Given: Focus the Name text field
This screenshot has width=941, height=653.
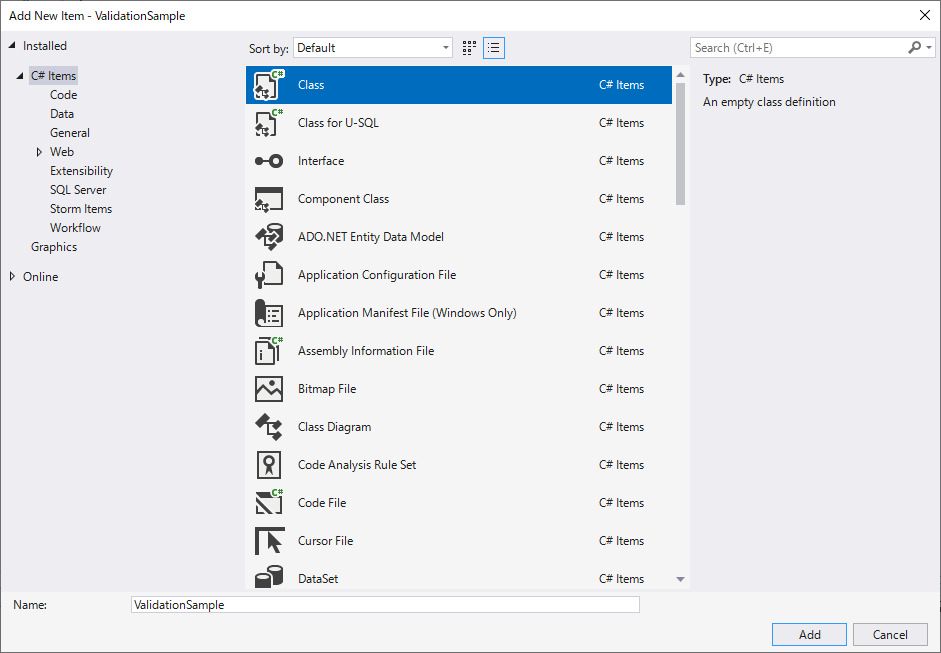Looking at the screenshot, I should (x=385, y=604).
